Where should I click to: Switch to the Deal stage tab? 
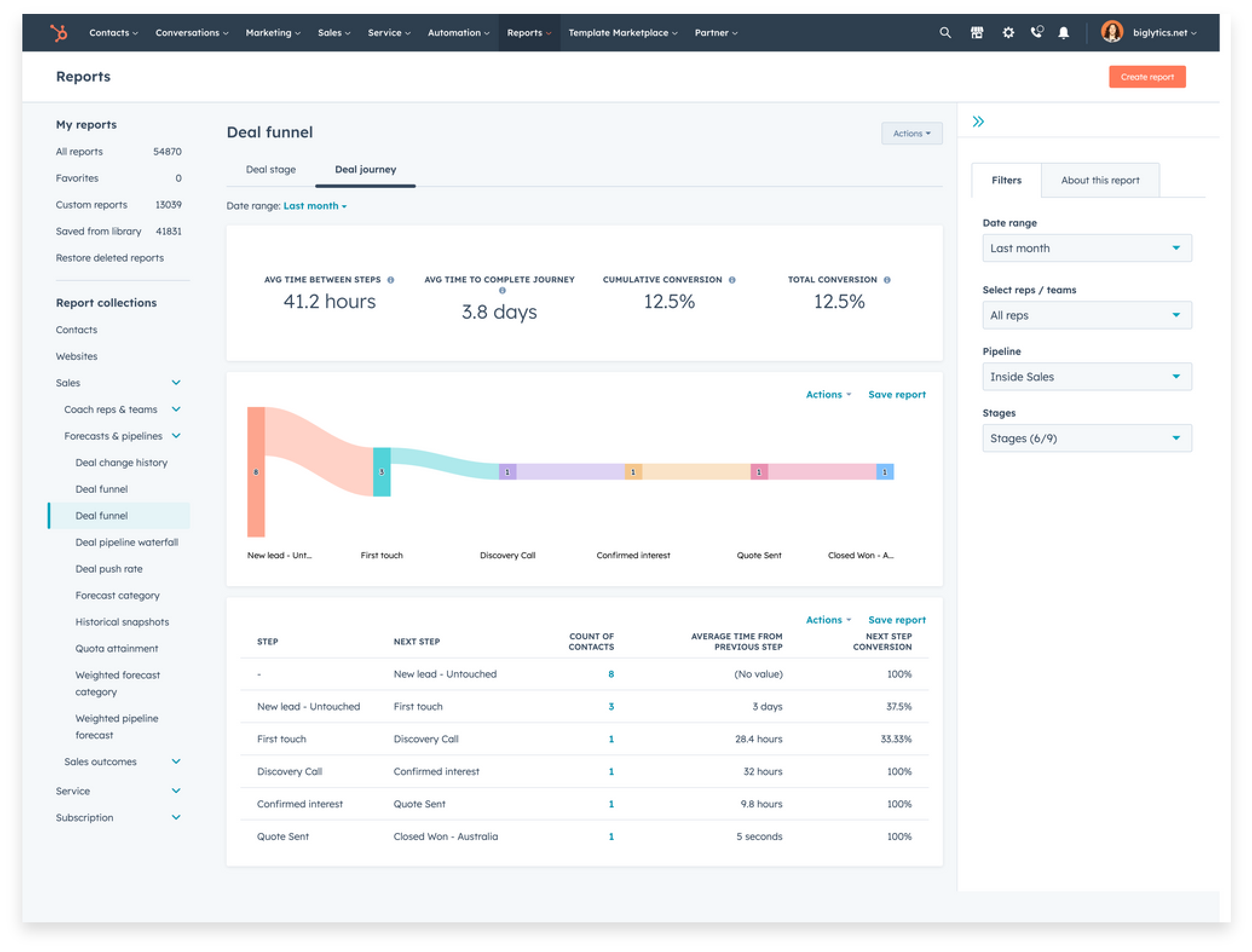coord(270,170)
